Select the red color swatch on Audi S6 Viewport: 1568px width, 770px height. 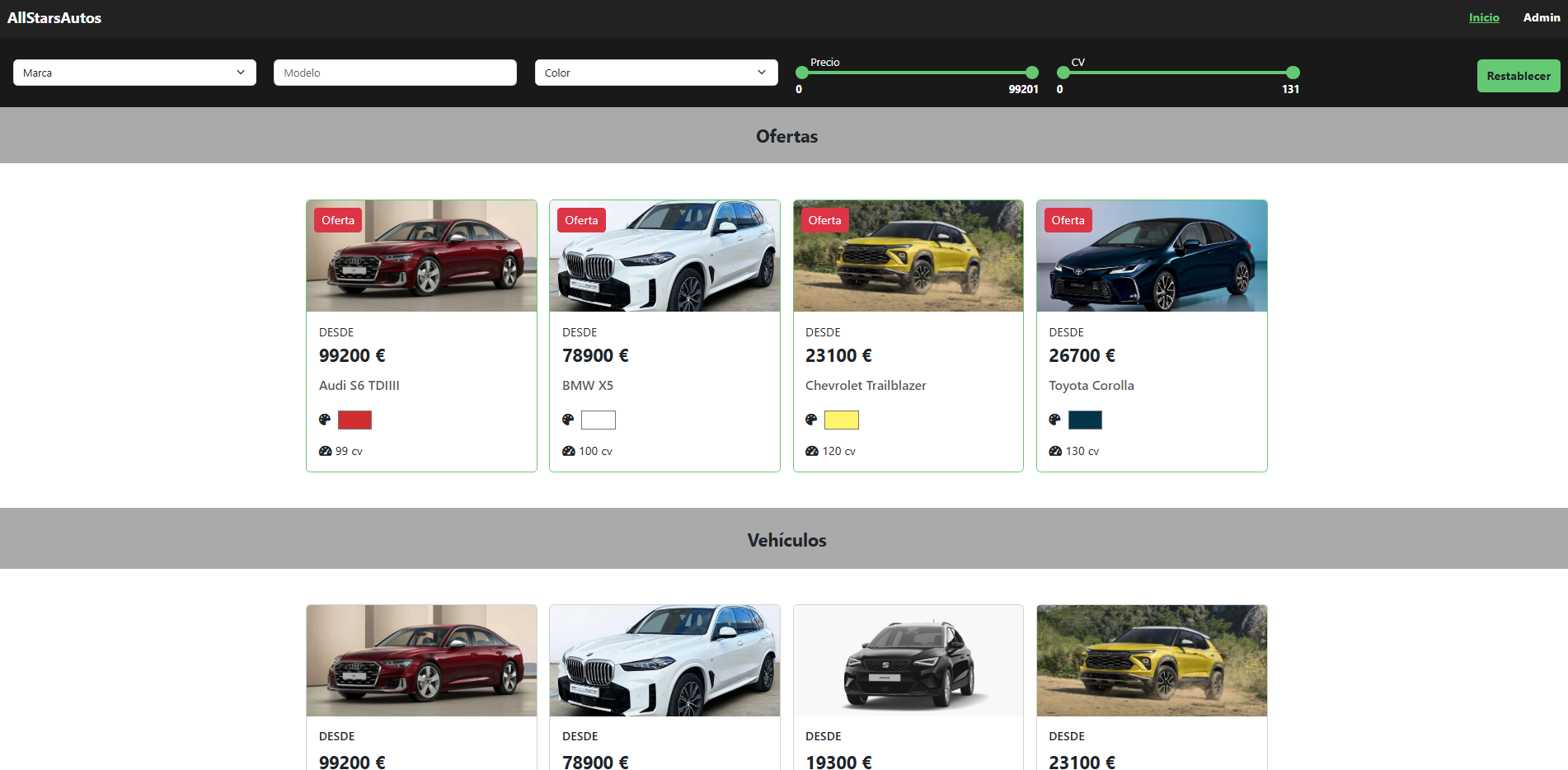tap(354, 420)
